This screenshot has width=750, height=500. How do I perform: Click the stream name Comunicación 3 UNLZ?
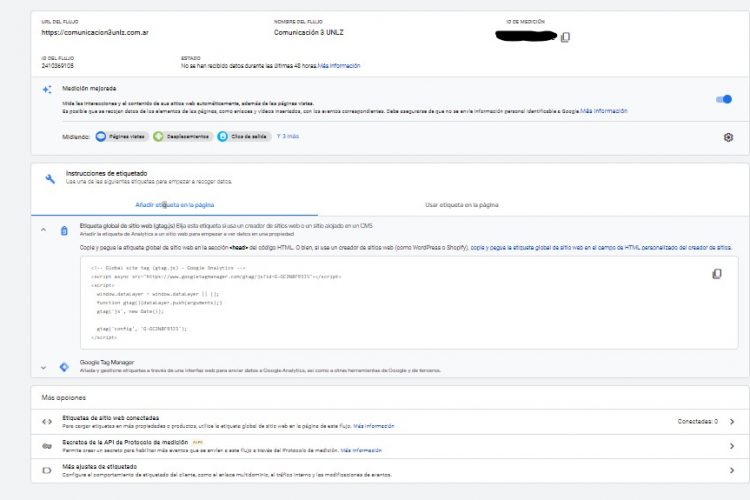click(x=309, y=33)
